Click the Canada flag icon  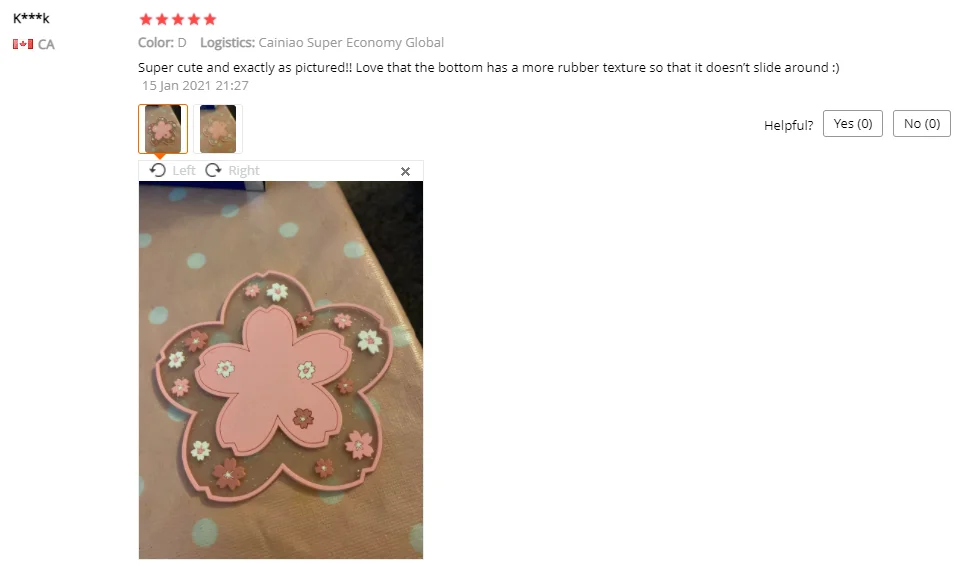(x=23, y=44)
